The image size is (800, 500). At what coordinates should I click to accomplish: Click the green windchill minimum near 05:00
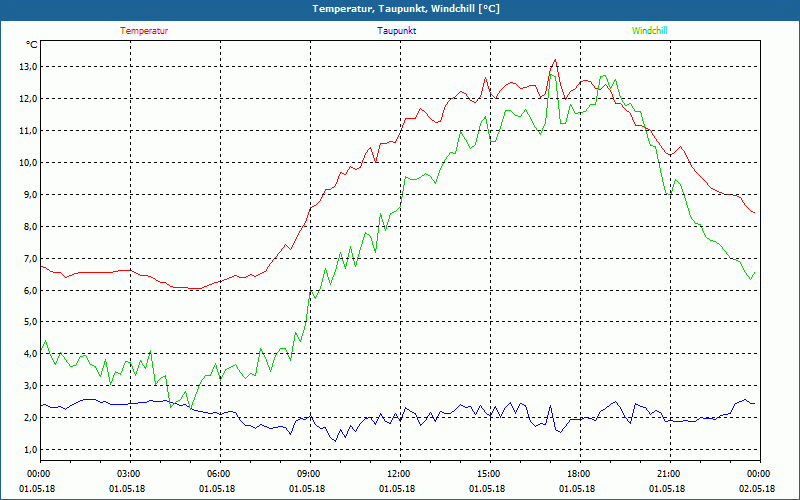[190, 409]
